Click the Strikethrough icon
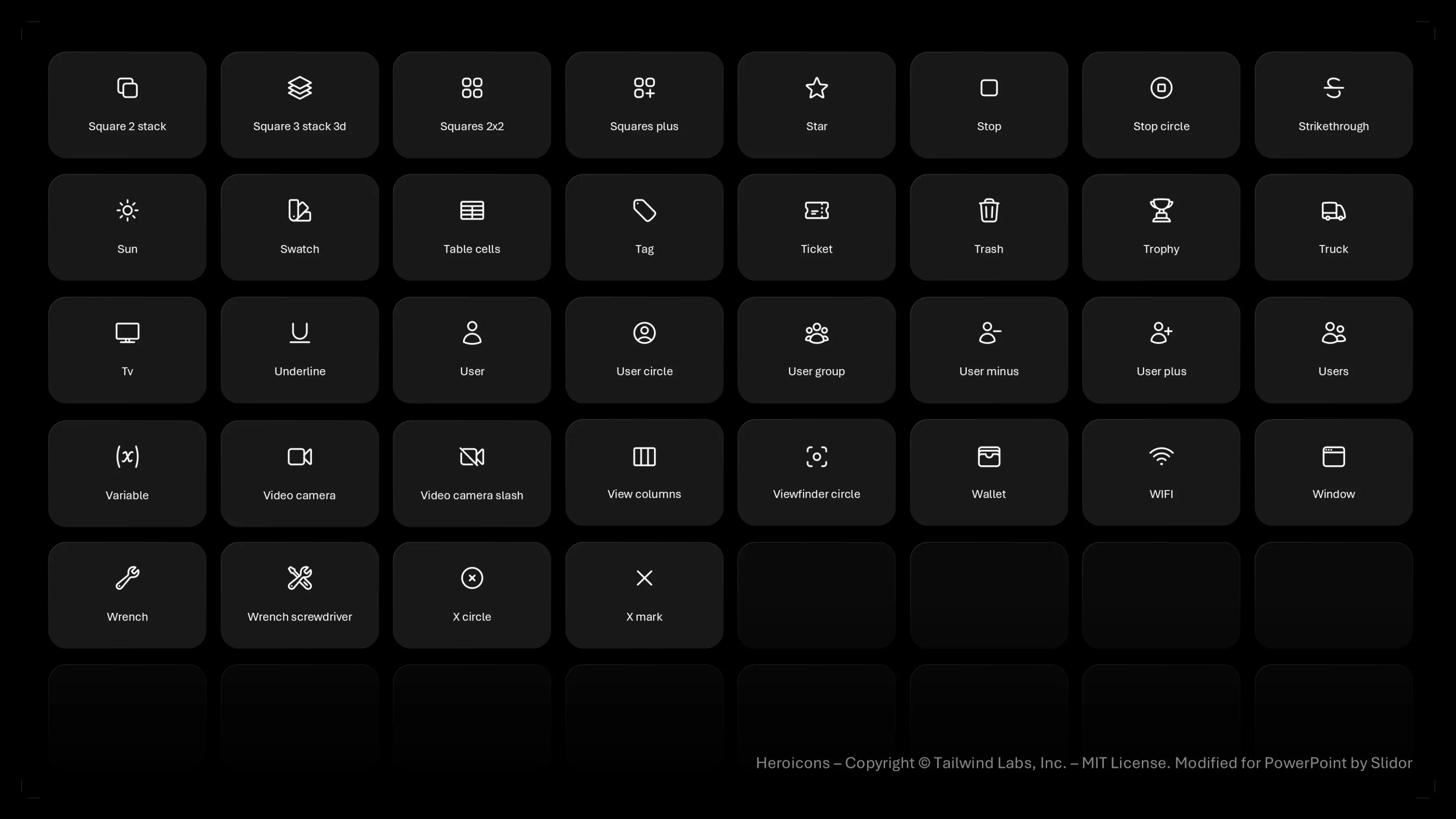Image resolution: width=1456 pixels, height=819 pixels. (x=1333, y=88)
